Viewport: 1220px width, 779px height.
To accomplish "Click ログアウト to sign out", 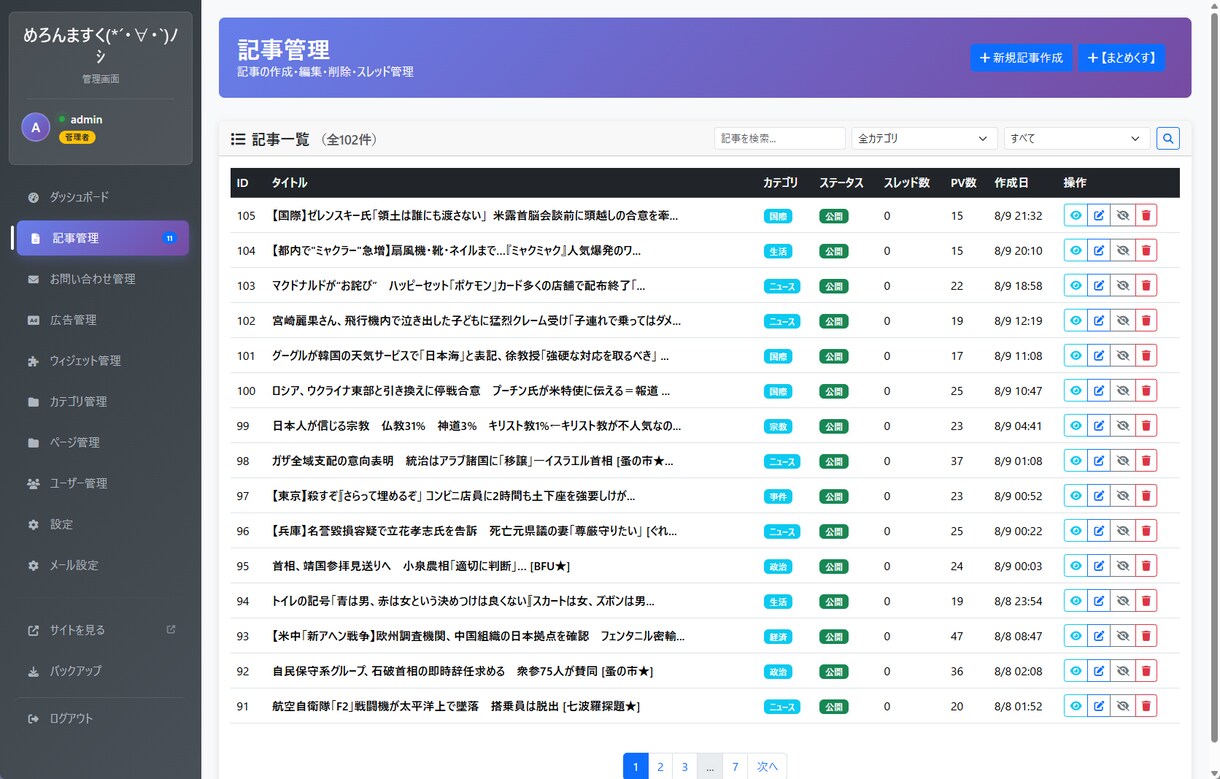I will tap(100, 718).
